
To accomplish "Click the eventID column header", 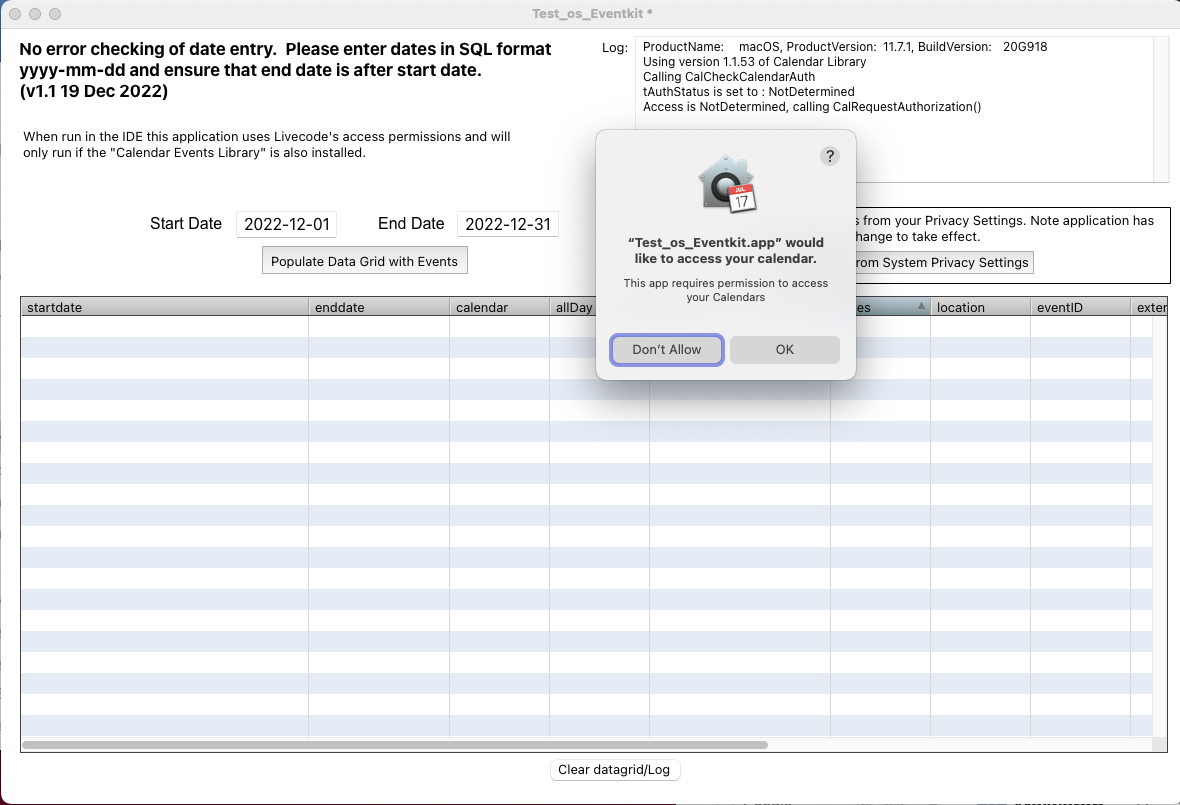I will pos(1079,307).
